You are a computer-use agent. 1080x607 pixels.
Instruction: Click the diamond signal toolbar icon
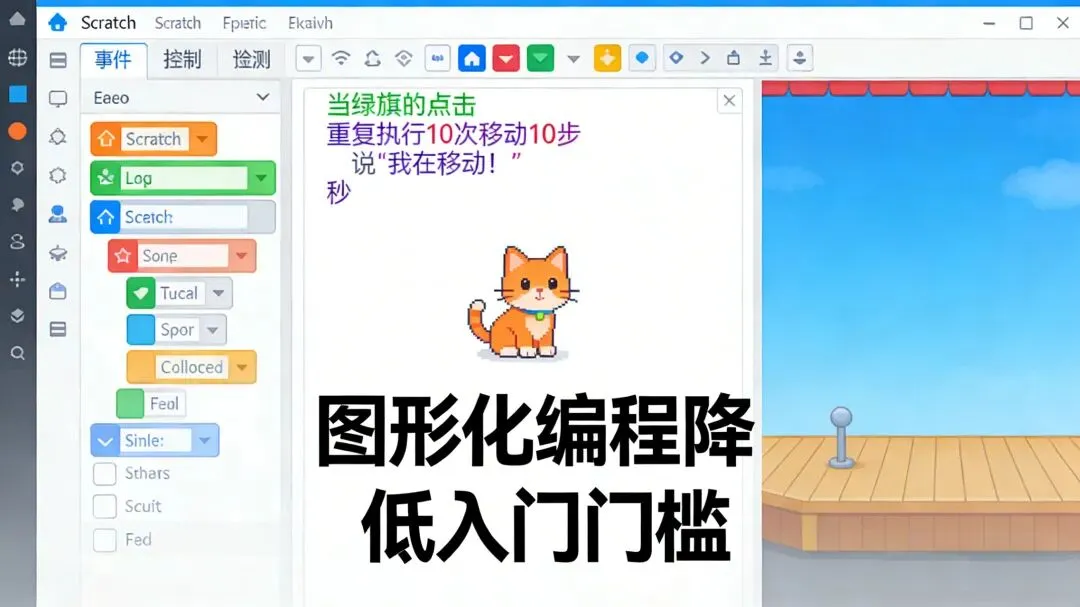404,59
